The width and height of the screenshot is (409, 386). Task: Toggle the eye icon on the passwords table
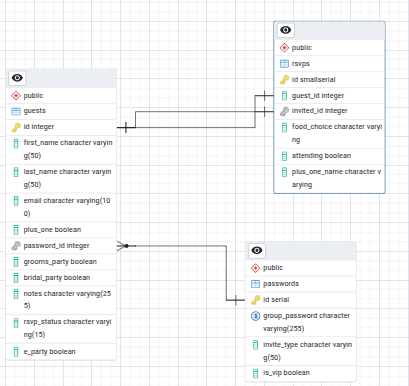point(257,250)
